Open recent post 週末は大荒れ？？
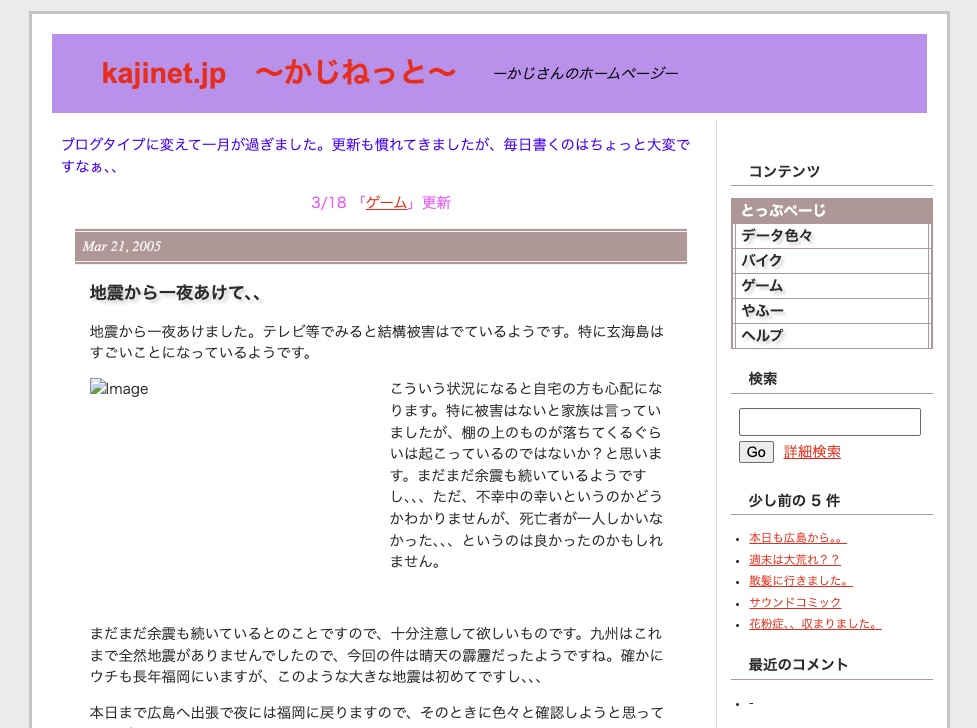Screen dimensions: 977x728 [x=794, y=560]
